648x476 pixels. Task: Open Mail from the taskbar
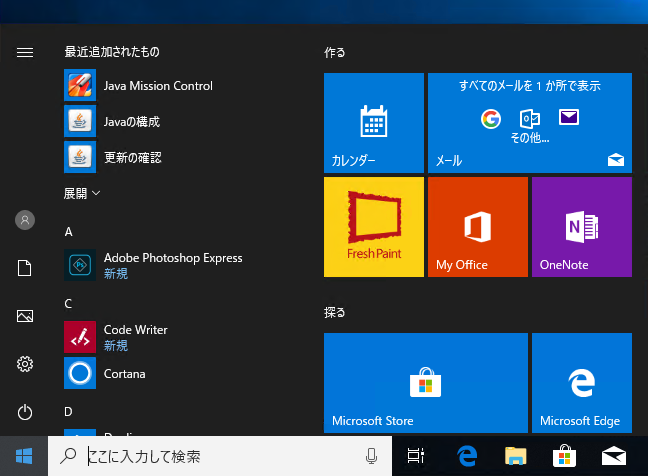point(614,456)
